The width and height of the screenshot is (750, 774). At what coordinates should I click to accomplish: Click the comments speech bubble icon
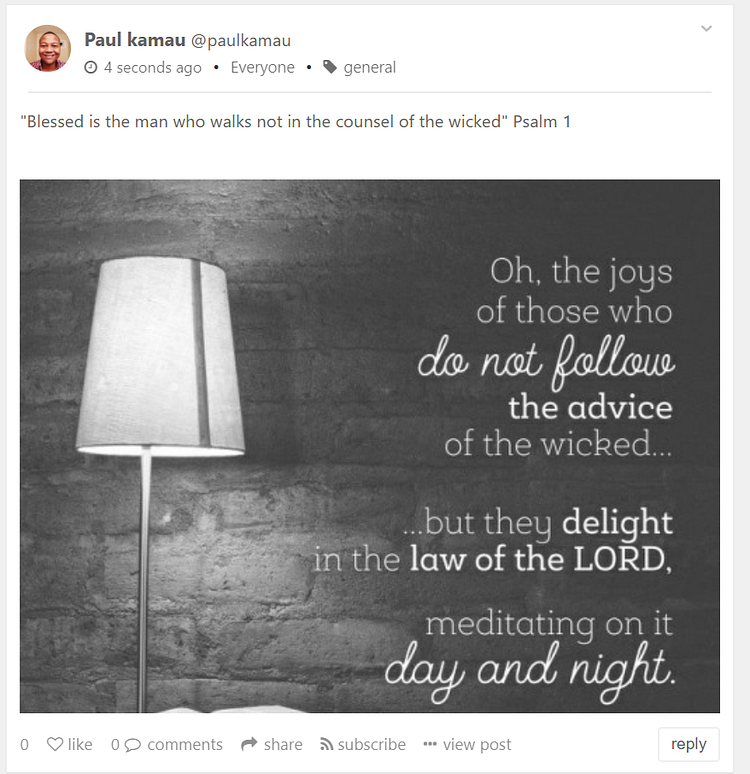(132, 744)
